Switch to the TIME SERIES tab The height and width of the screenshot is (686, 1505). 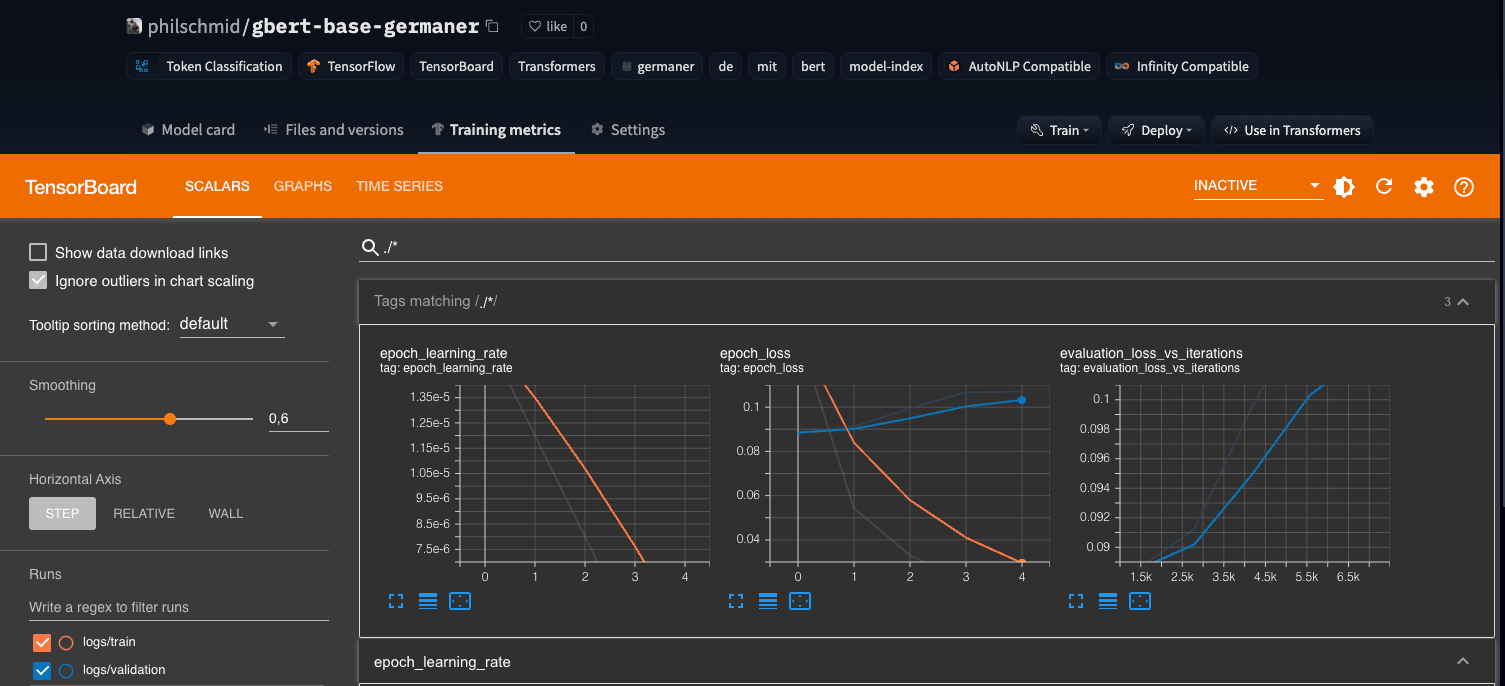point(399,186)
